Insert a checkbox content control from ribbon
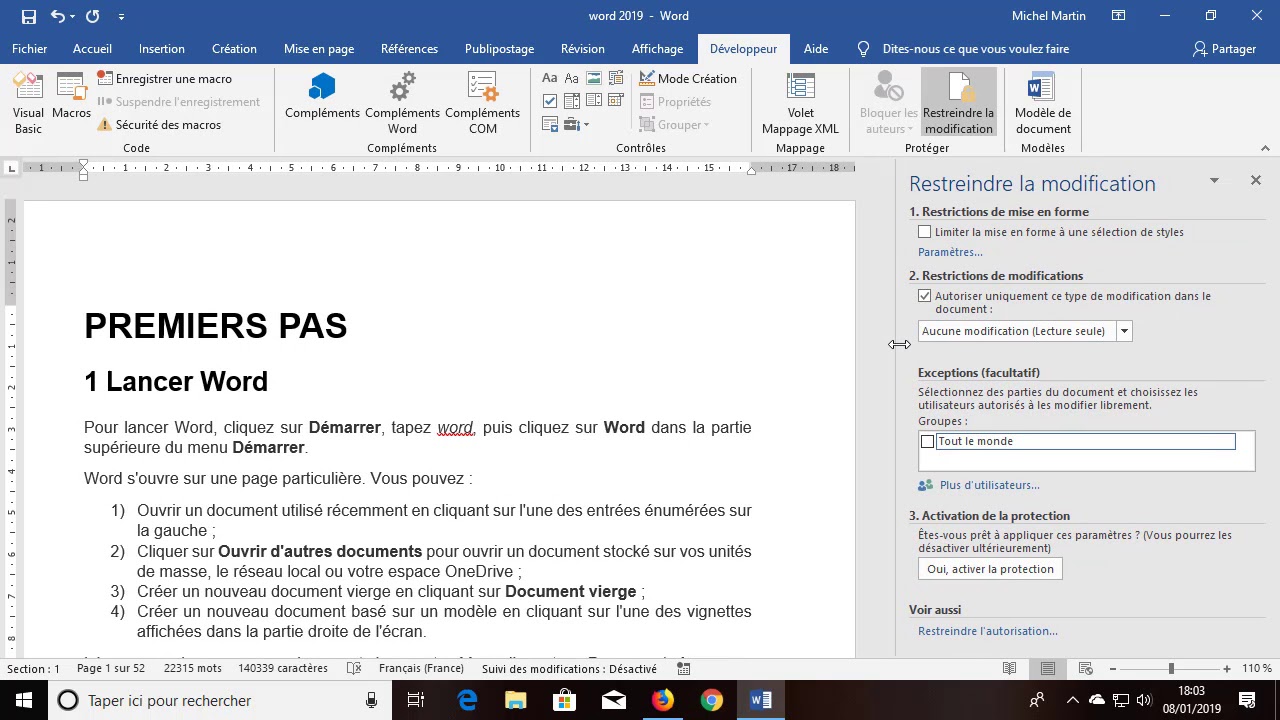The height and width of the screenshot is (720, 1280). 550,101
